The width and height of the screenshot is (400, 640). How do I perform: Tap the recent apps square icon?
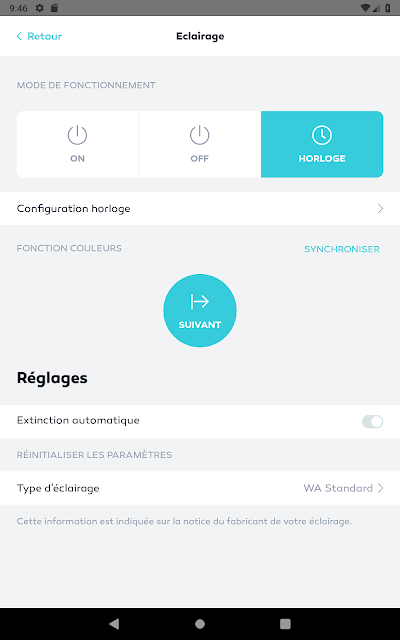point(285,624)
